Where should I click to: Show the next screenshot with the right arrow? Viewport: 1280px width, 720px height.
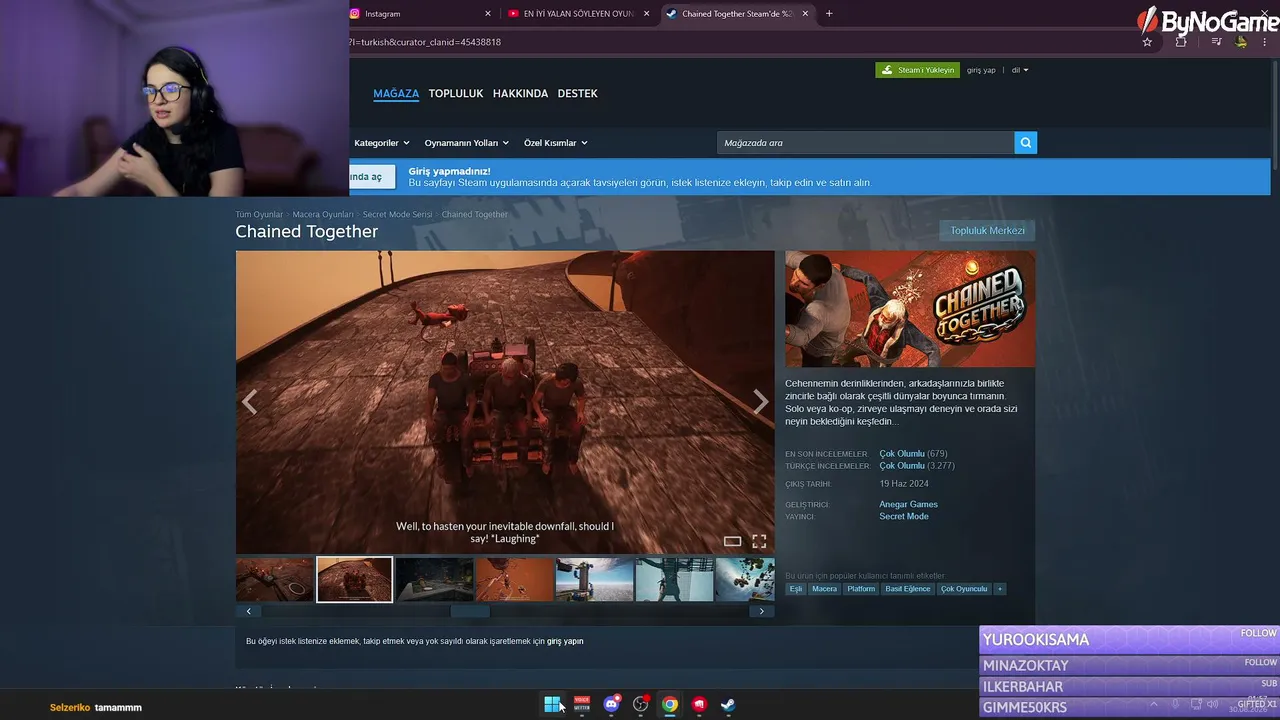pos(761,402)
